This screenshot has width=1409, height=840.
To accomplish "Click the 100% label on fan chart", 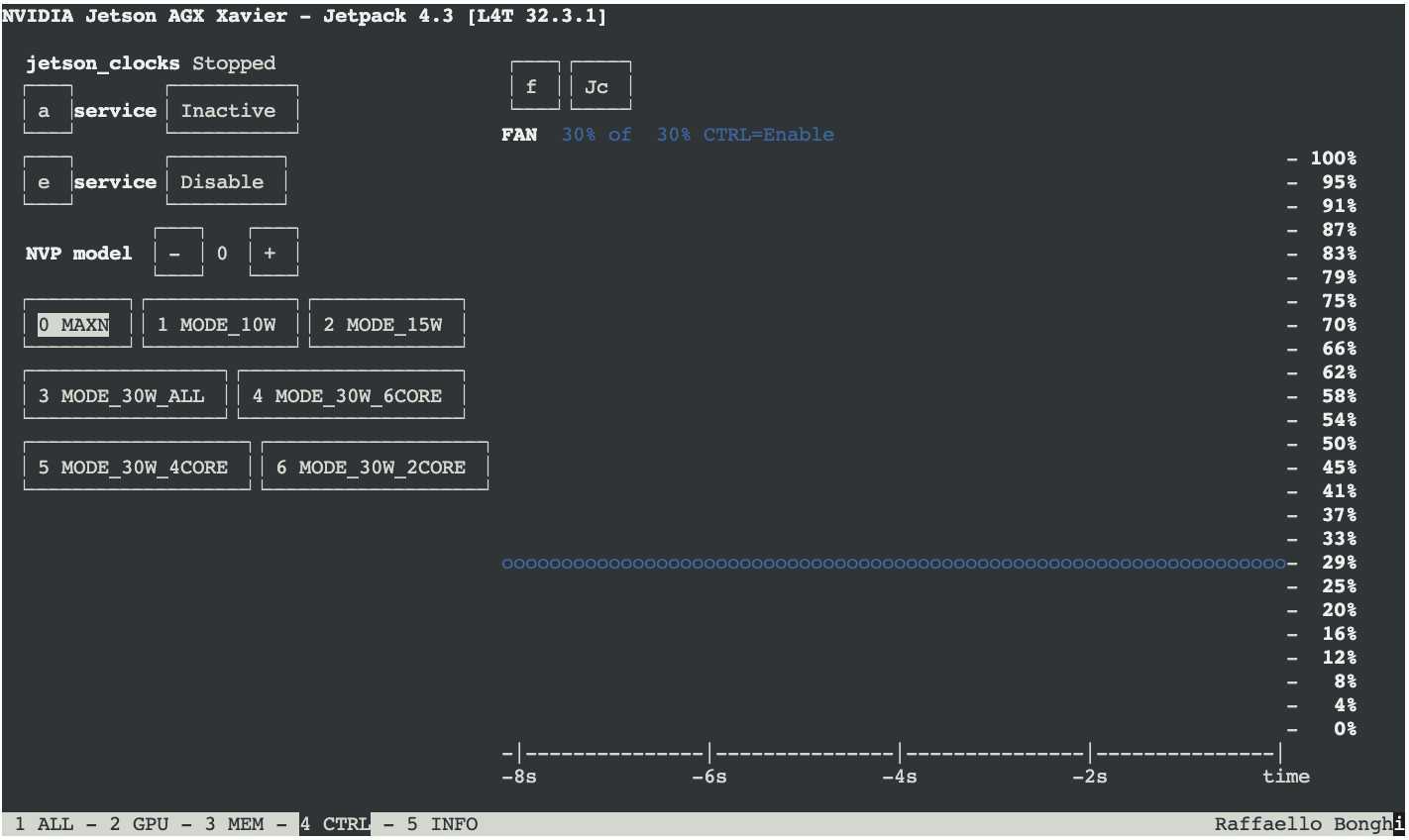I will (1334, 158).
